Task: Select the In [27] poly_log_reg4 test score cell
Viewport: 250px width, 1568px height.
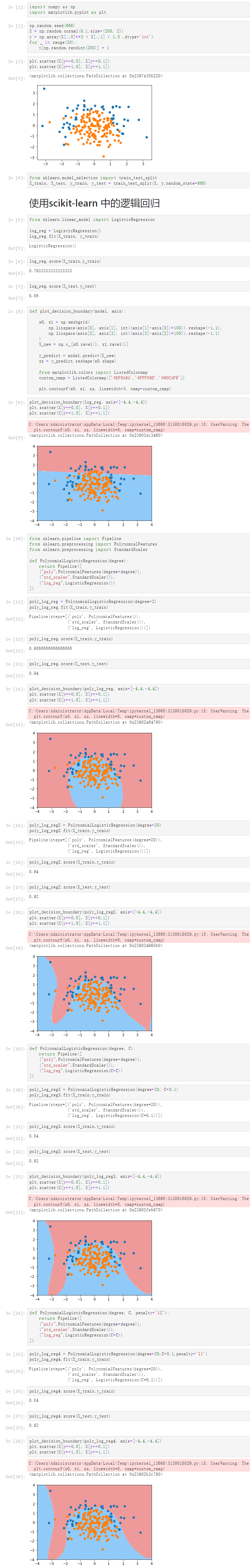Action: pyautogui.click(x=139, y=1417)
